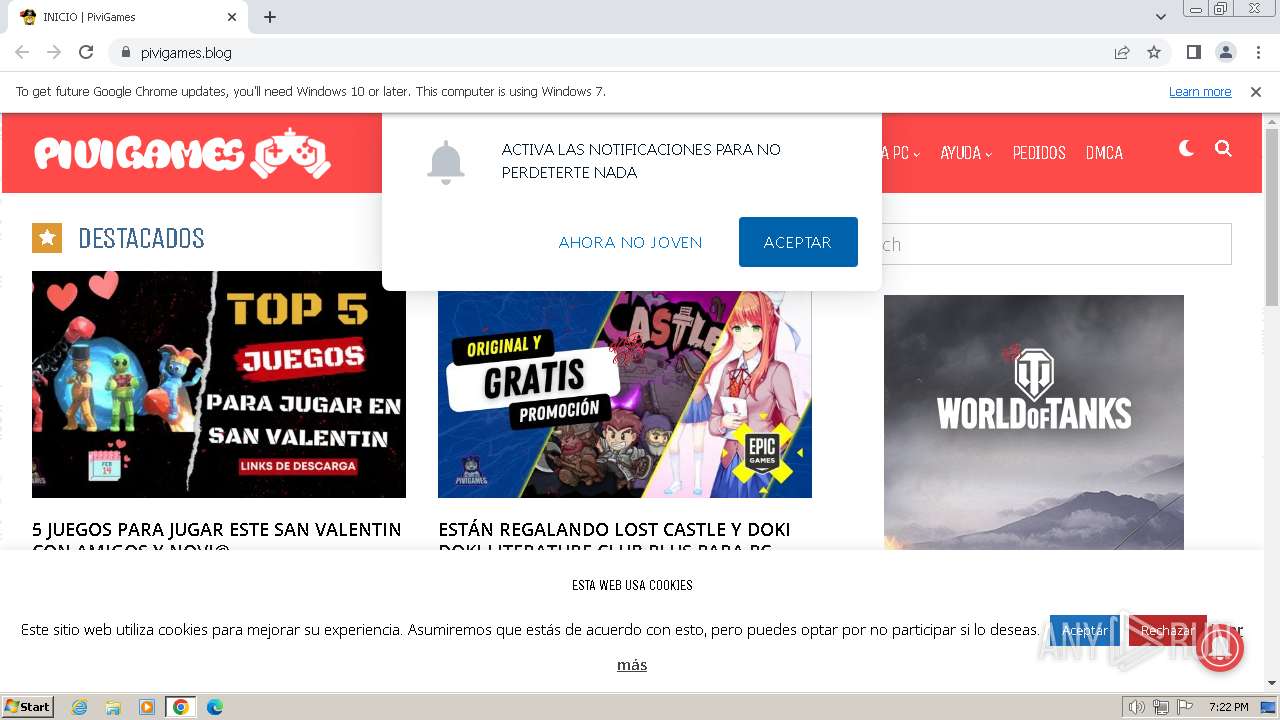
Task: Open a new tab
Action: tap(270, 17)
